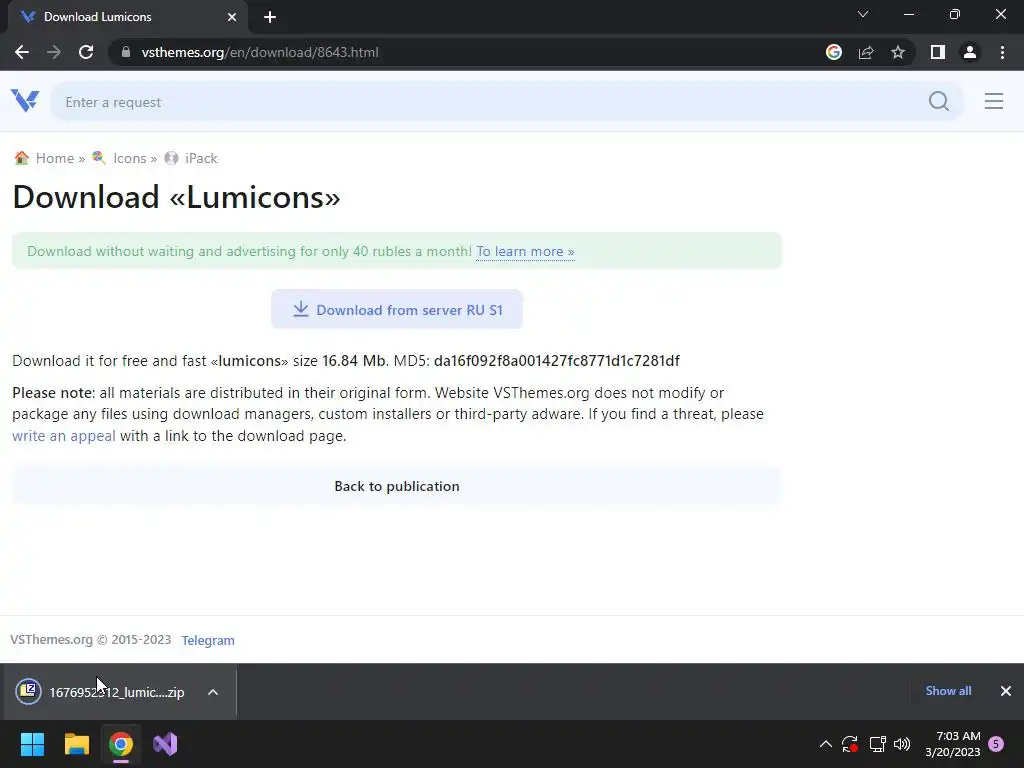The image size is (1024, 768).
Task: Open notification center badge 5
Action: [x=996, y=744]
